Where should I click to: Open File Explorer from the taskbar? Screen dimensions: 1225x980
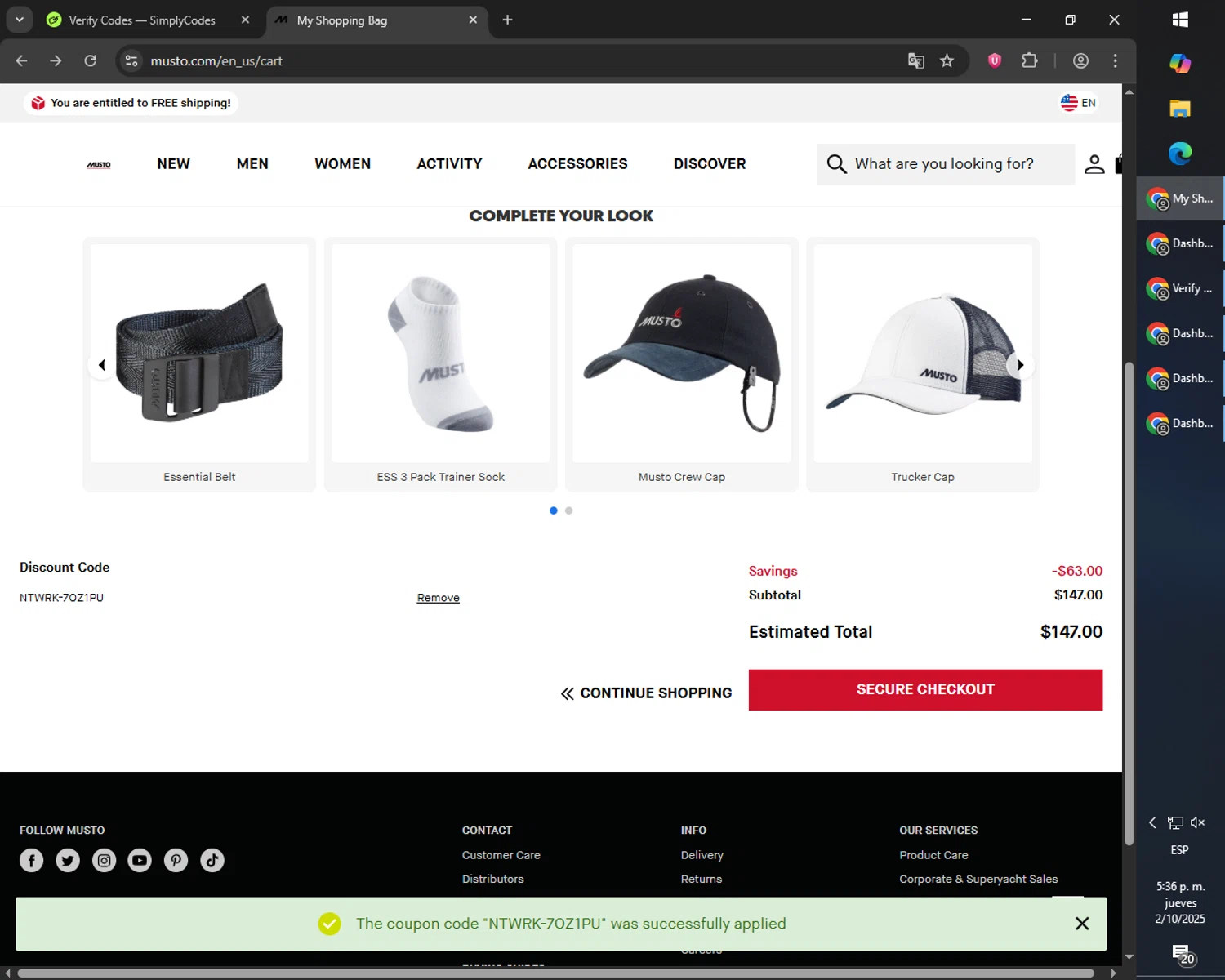1180,108
